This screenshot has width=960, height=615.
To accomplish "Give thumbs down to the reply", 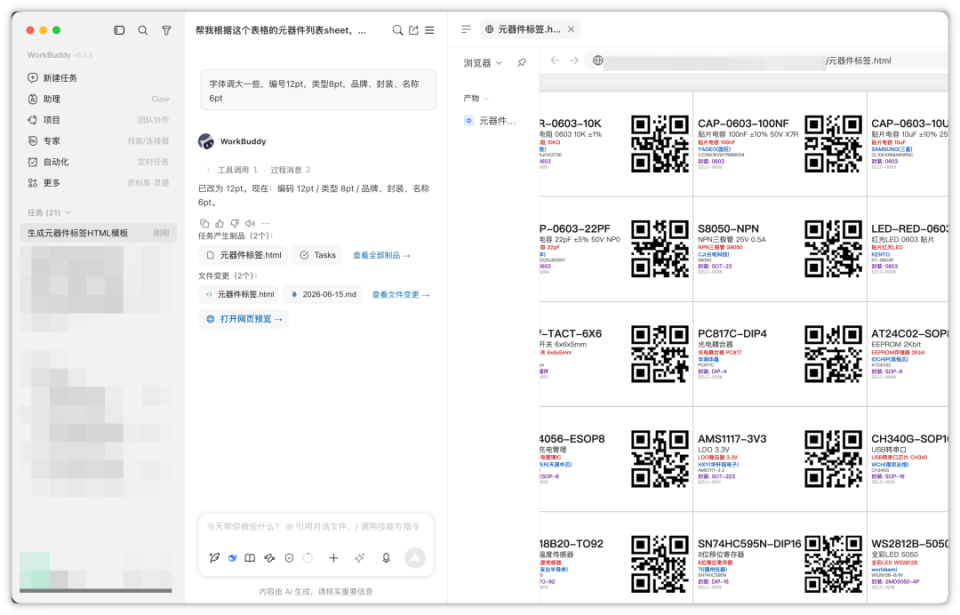I will point(234,224).
